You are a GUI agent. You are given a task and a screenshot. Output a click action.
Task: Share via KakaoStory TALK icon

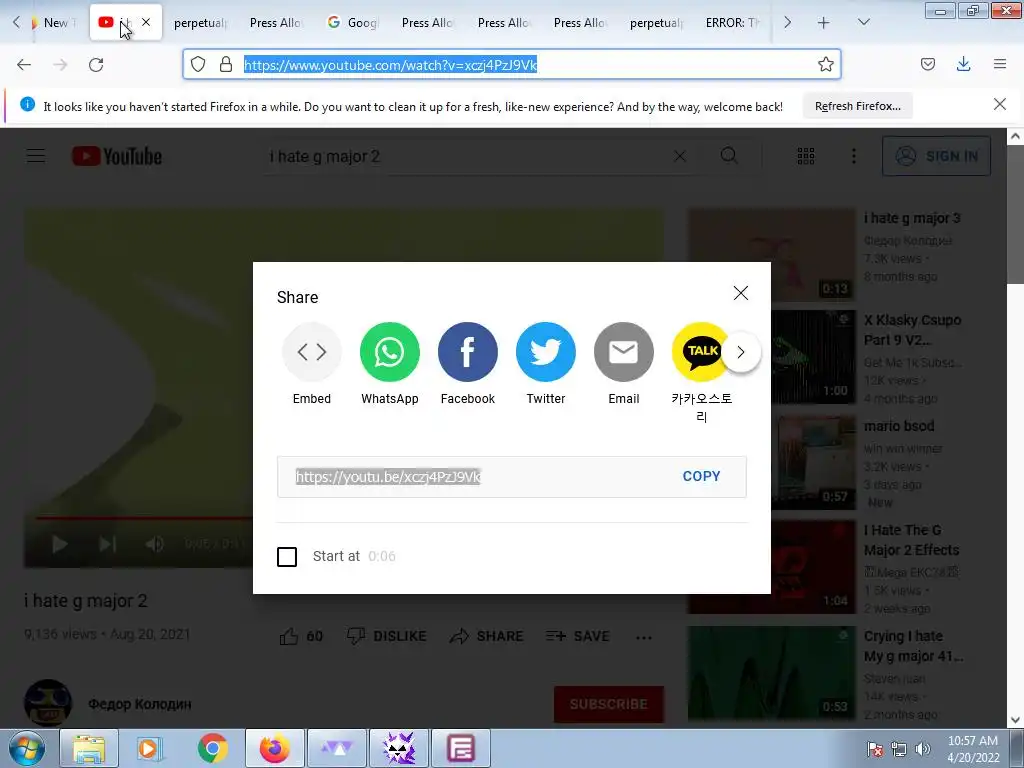(x=700, y=352)
